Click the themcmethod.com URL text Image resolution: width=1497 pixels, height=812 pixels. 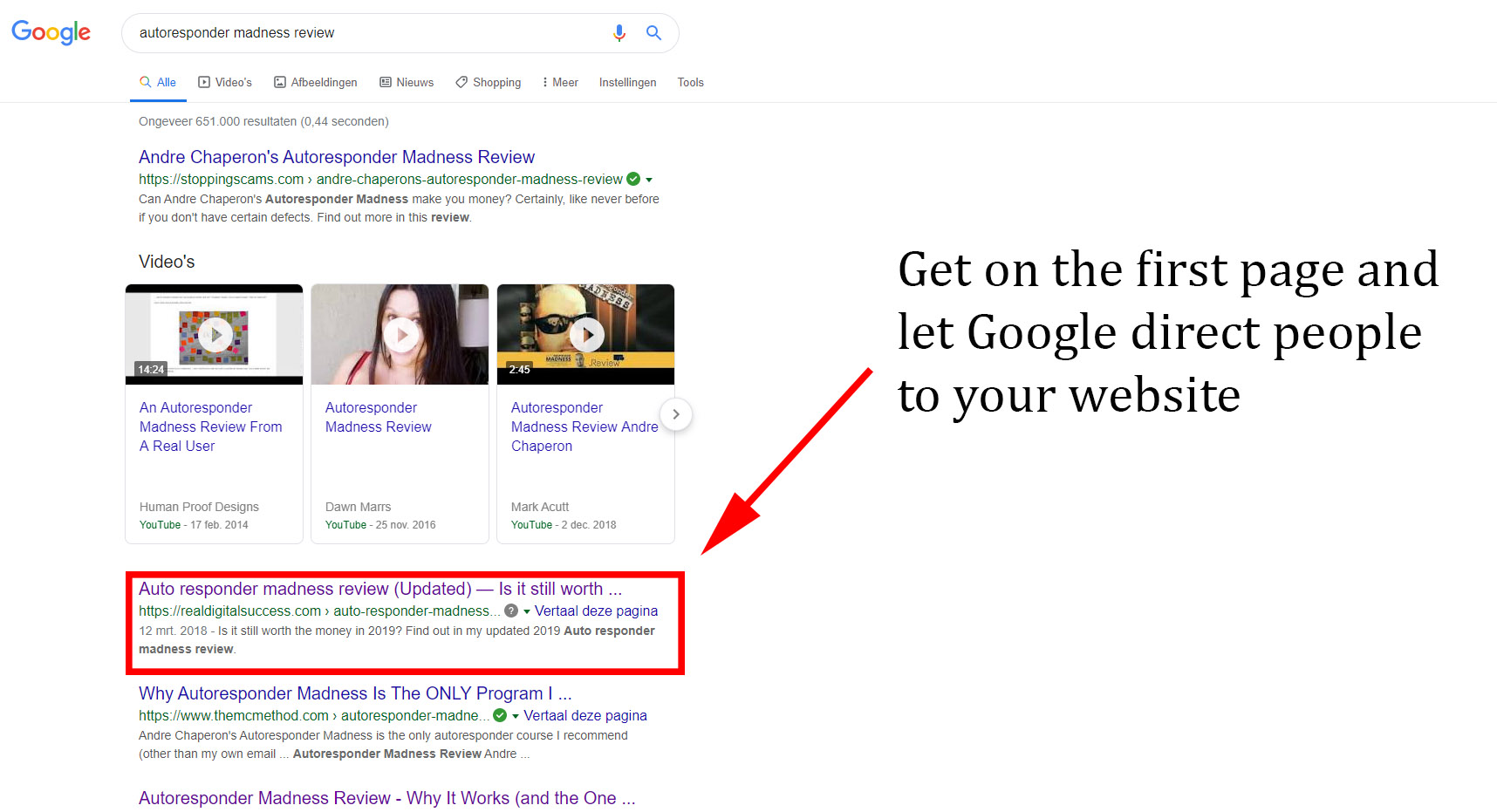(313, 715)
